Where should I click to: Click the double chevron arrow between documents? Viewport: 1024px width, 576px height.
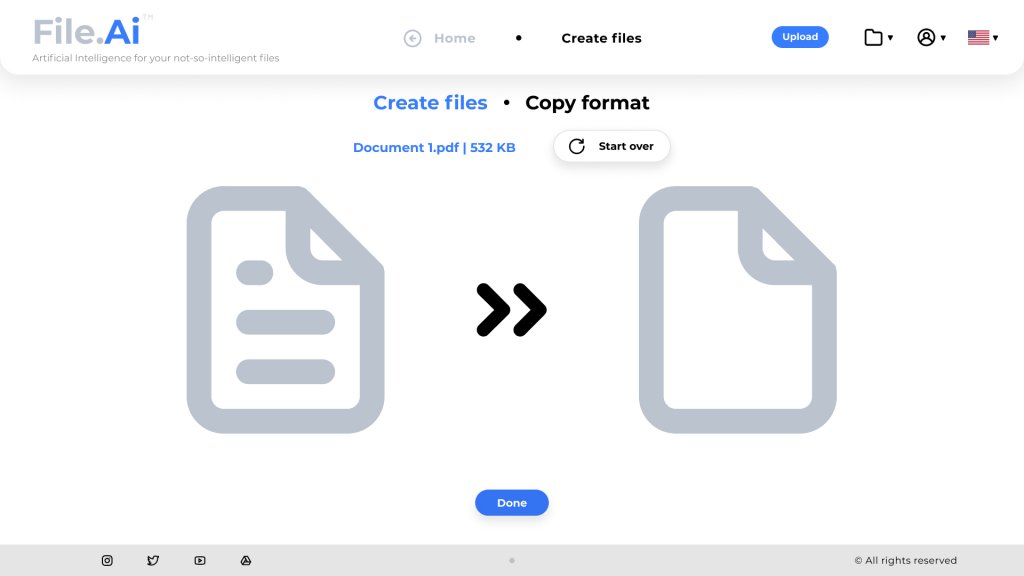click(x=511, y=310)
